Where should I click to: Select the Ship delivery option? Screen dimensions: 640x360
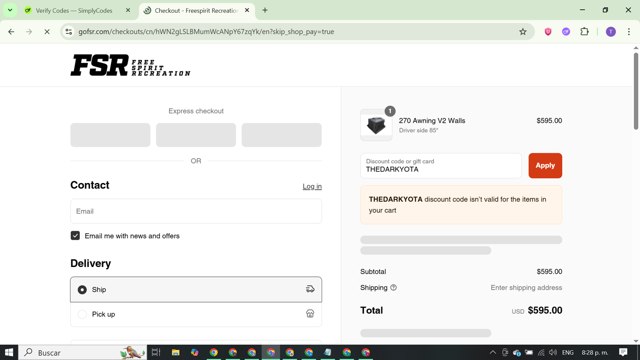point(196,289)
